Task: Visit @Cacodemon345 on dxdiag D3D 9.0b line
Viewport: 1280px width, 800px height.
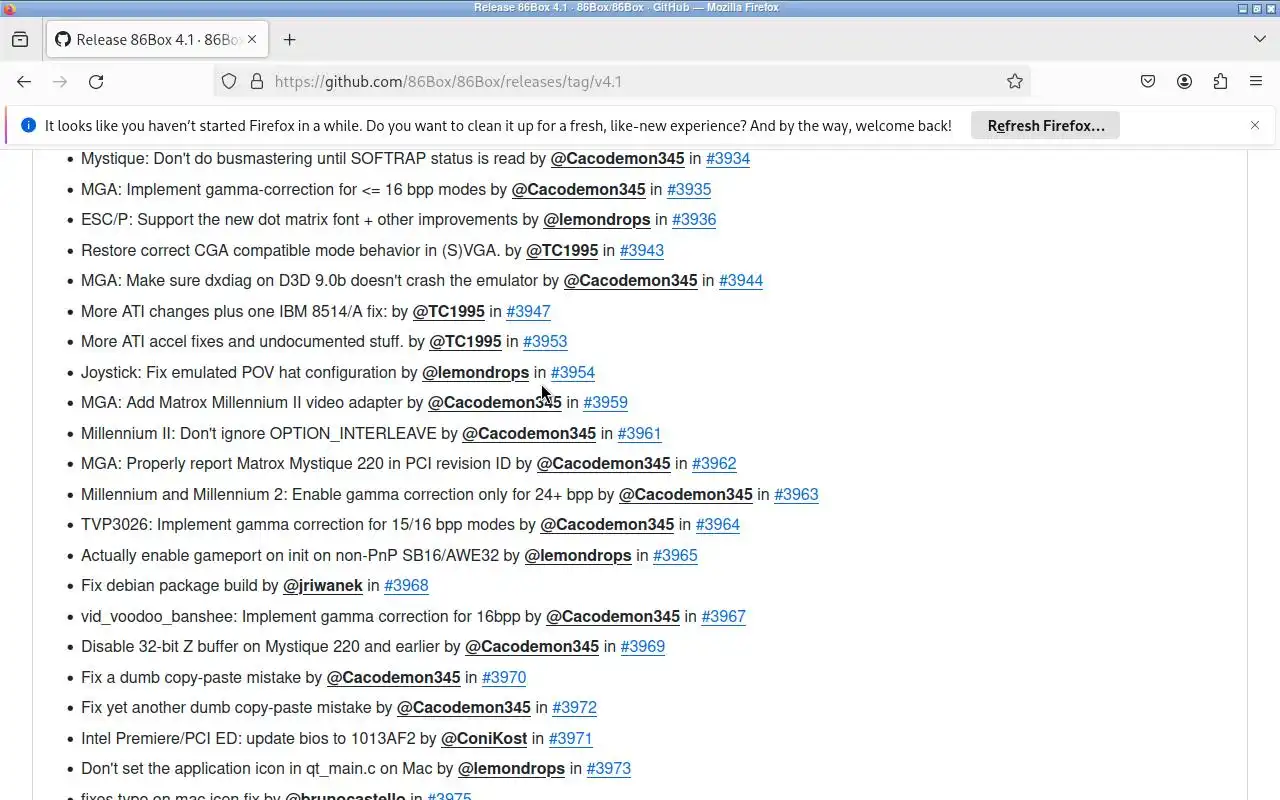Action: tap(630, 281)
